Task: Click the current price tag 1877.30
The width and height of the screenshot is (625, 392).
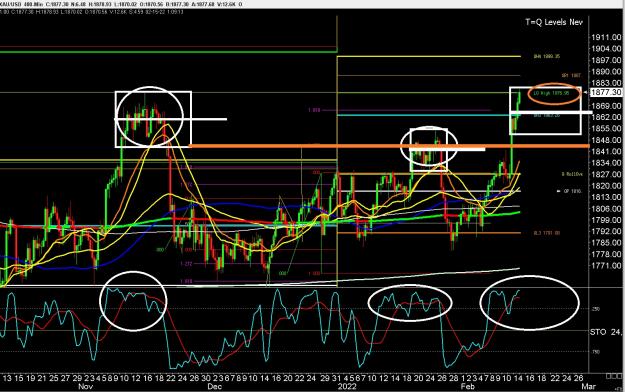Action: [x=606, y=92]
